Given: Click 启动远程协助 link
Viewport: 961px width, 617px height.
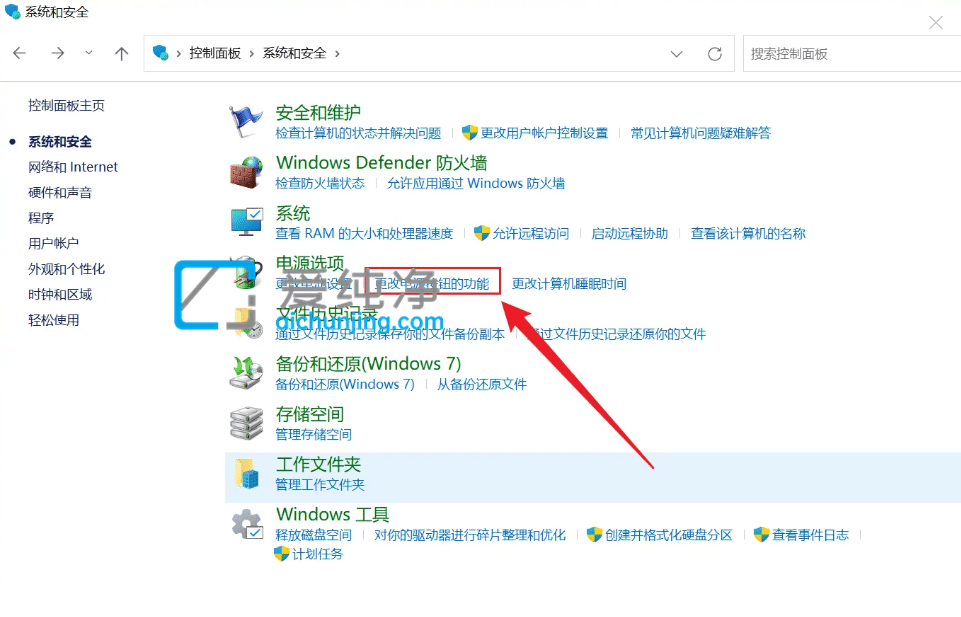Looking at the screenshot, I should pyautogui.click(x=629, y=233).
